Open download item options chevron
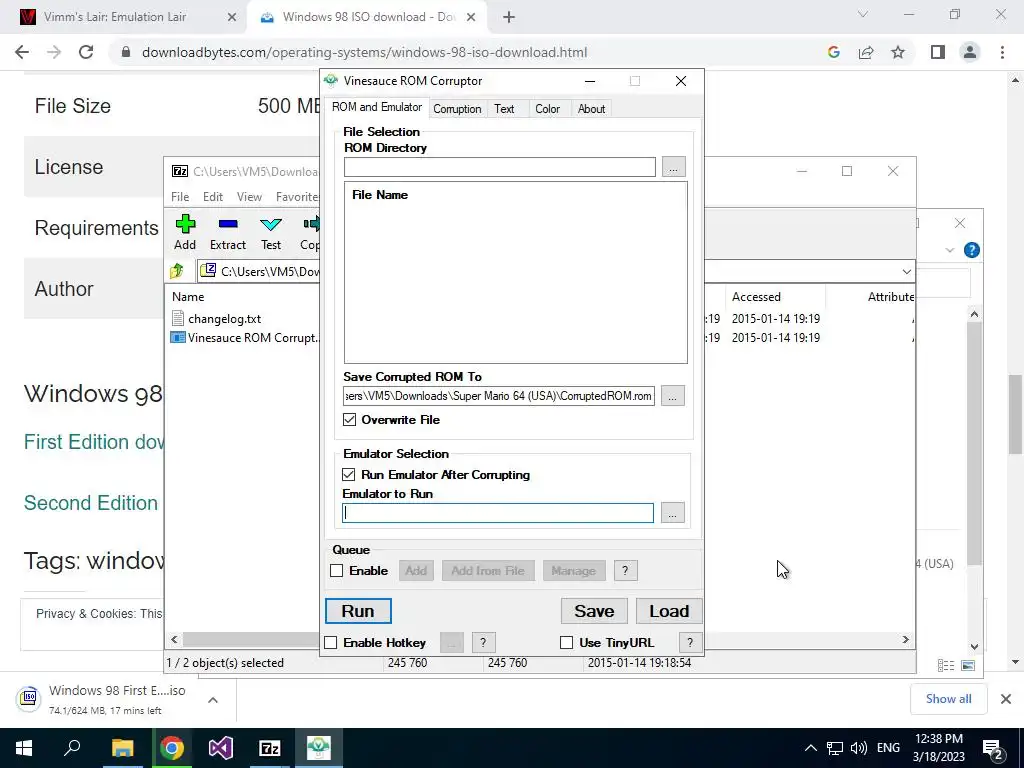 tap(213, 700)
